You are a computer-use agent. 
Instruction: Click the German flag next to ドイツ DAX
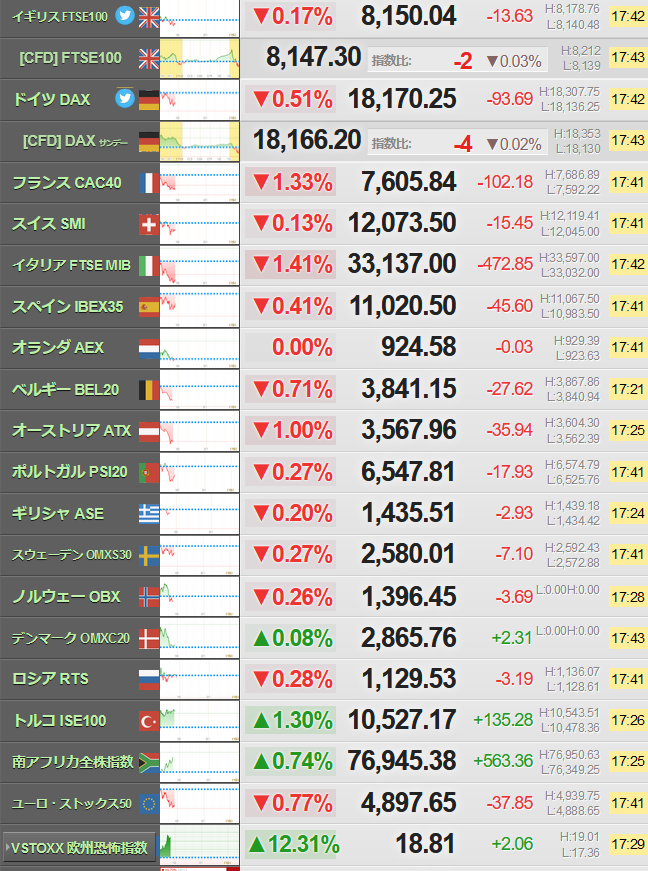point(149,99)
